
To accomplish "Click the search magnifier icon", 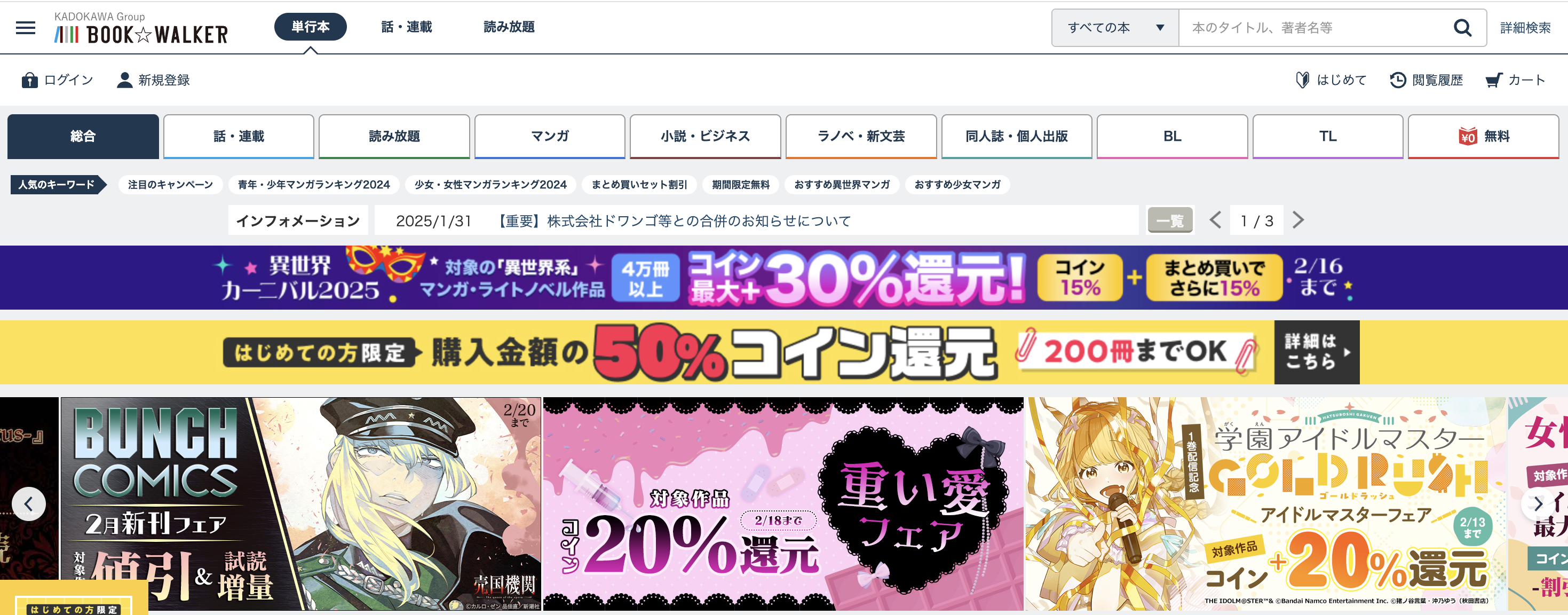I will [1462, 27].
